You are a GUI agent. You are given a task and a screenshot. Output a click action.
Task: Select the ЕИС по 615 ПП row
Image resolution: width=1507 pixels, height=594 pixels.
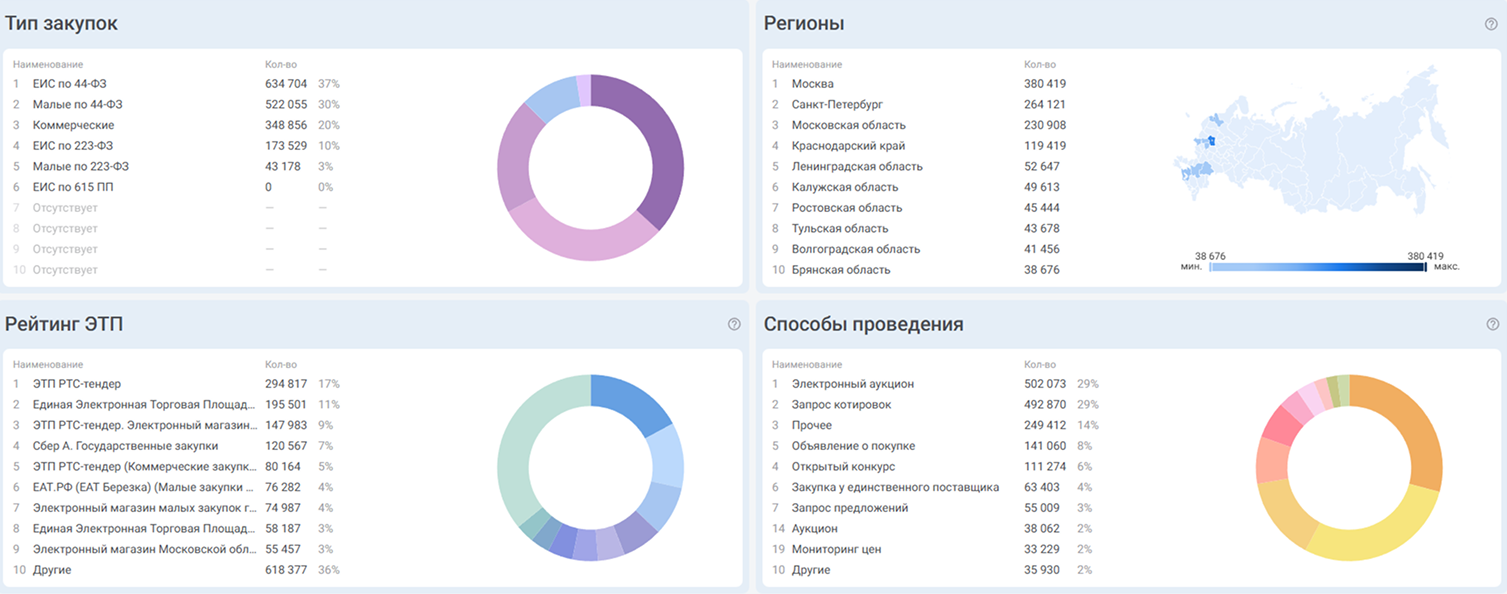[x=177, y=187]
